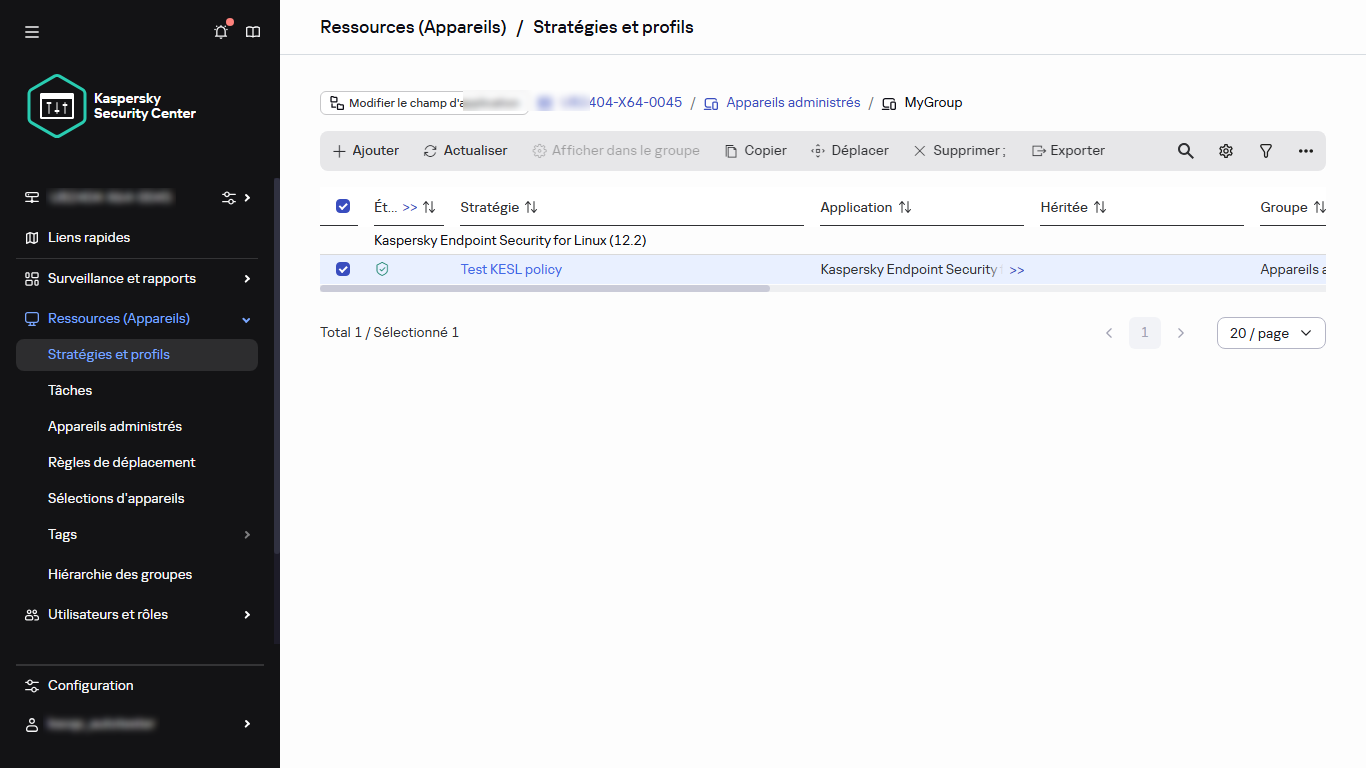Open the notifications bell icon

coord(221,32)
